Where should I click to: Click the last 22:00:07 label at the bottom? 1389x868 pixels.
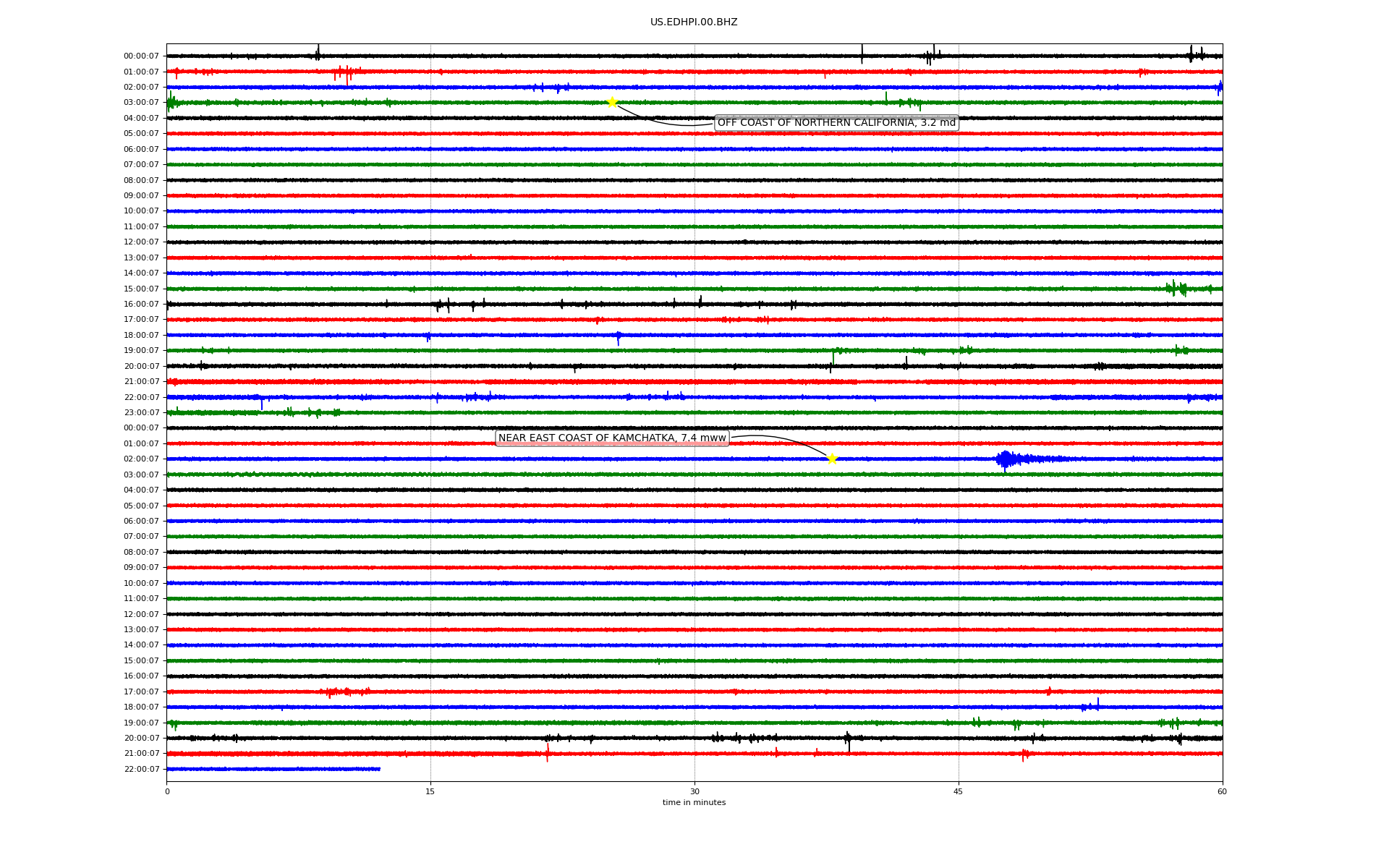141,770
